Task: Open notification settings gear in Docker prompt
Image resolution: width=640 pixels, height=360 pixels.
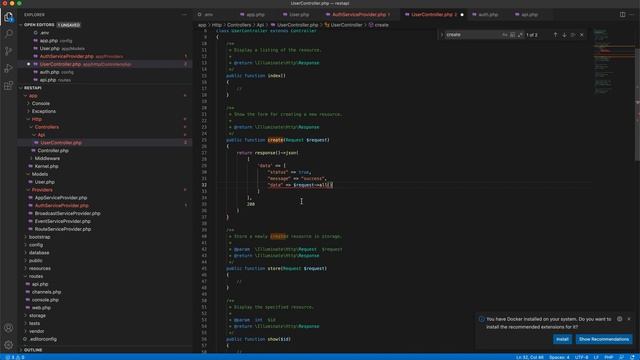Action: [x=620, y=319]
